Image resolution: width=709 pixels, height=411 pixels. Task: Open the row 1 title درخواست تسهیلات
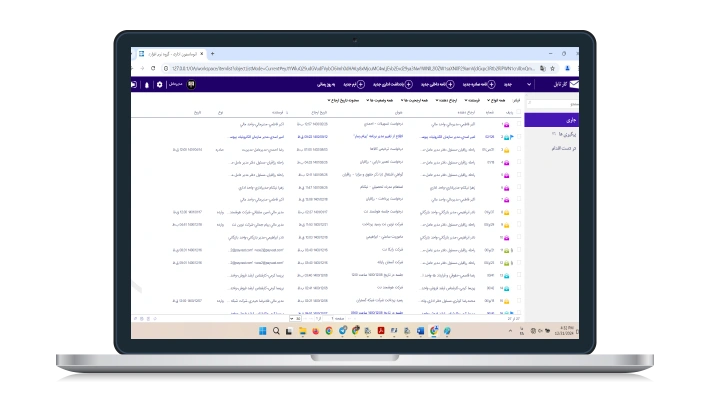(x=383, y=124)
